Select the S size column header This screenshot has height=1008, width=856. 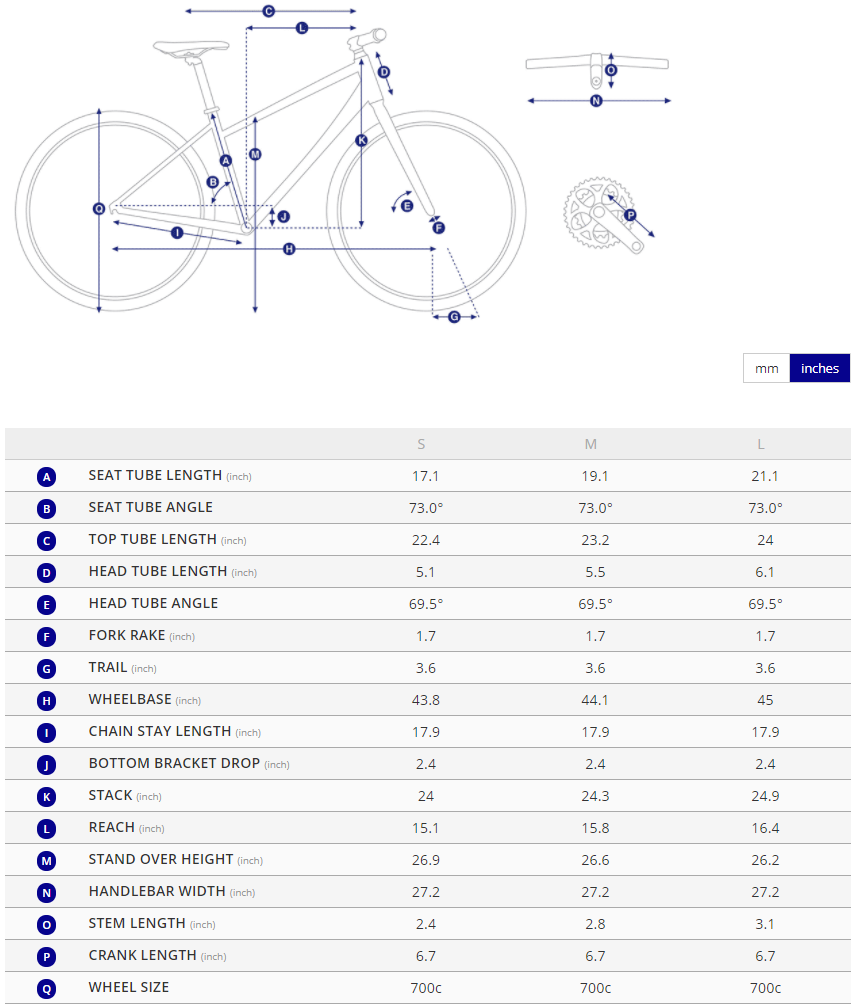(x=421, y=444)
